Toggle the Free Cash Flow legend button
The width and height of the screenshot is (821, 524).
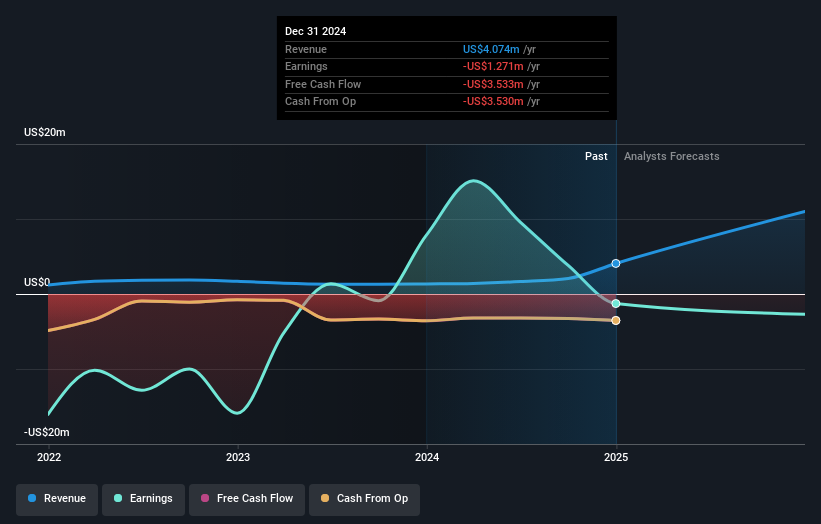[x=247, y=499]
